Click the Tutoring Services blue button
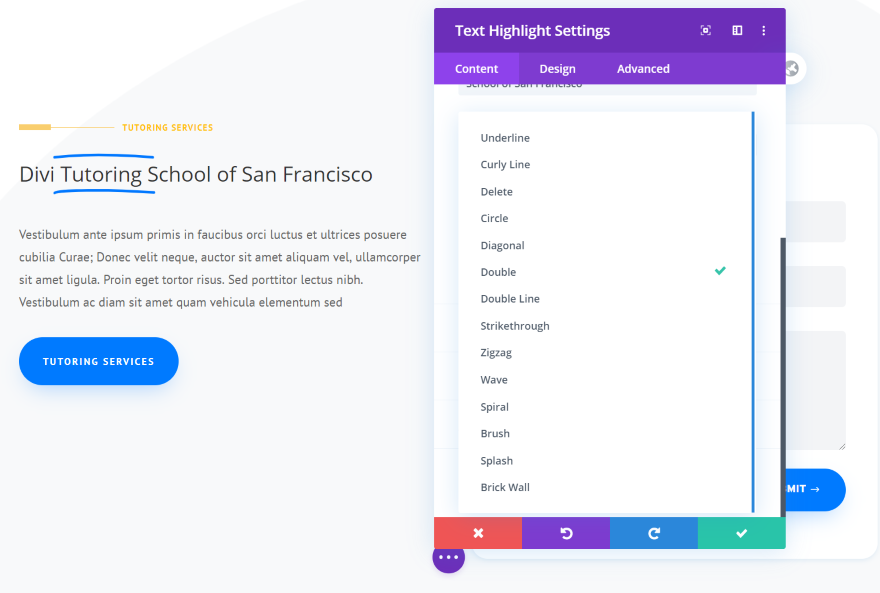880x593 pixels. click(99, 361)
